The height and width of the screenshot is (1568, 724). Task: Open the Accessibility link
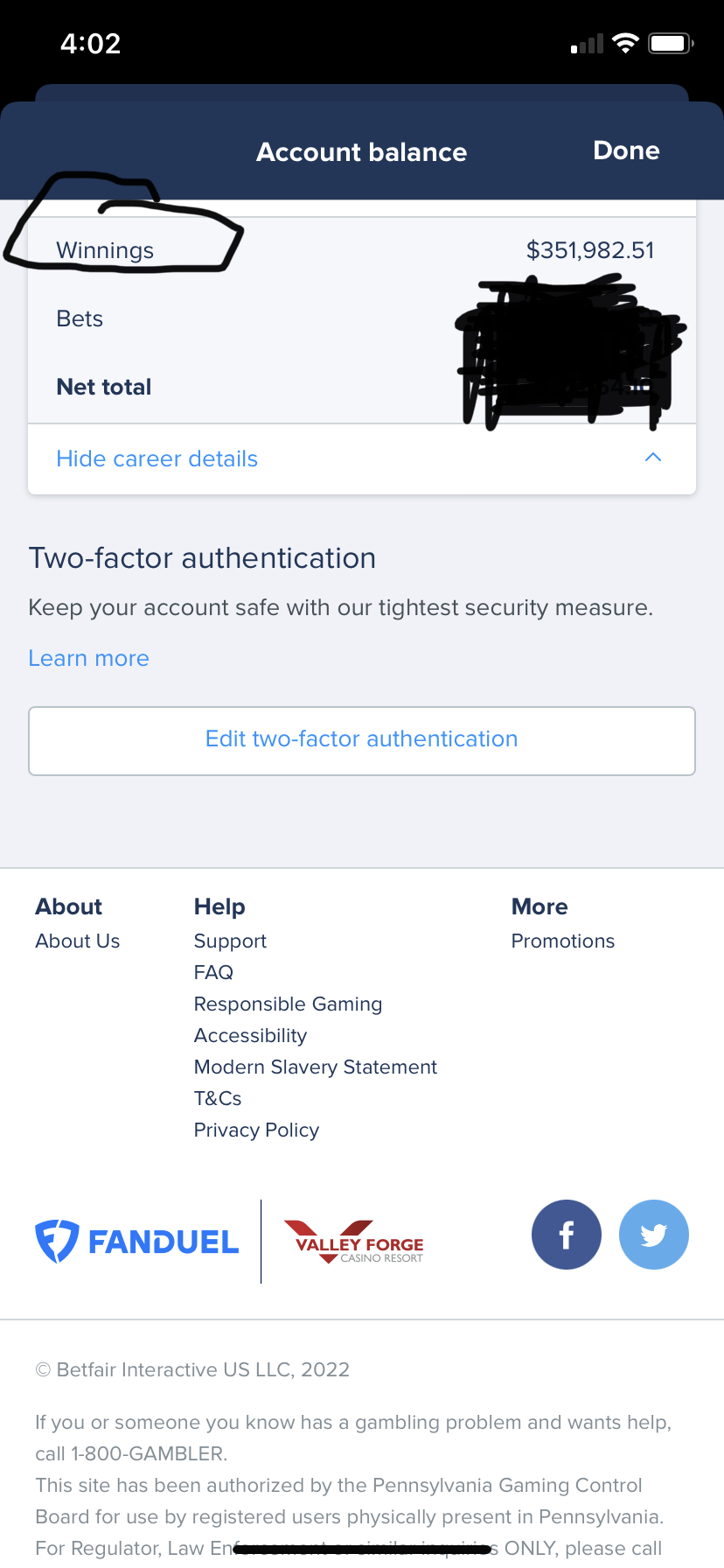click(250, 1035)
